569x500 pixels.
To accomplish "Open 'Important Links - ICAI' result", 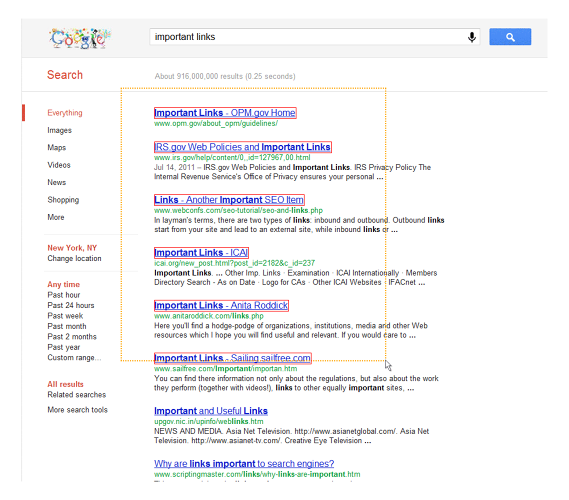I will 201,253.
